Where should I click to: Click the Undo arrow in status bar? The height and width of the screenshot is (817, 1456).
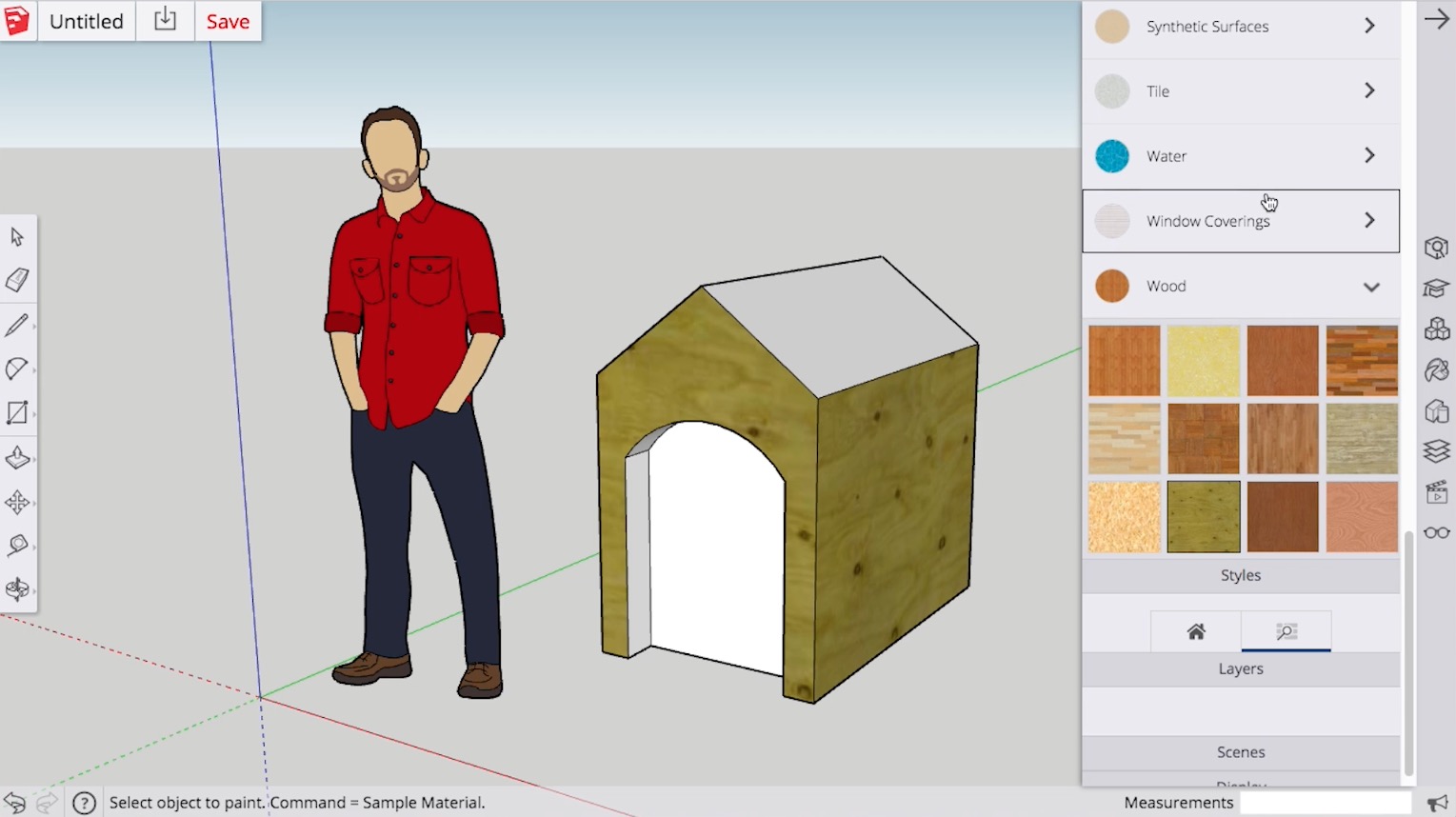[x=14, y=803]
